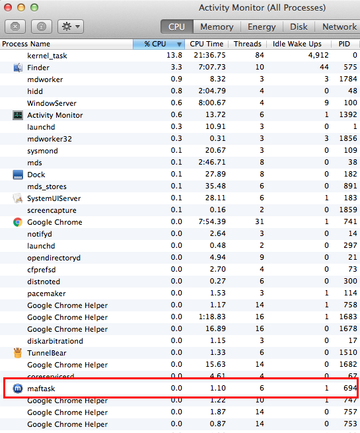Select the hidd process
The image size is (360, 433).
pos(35,91)
